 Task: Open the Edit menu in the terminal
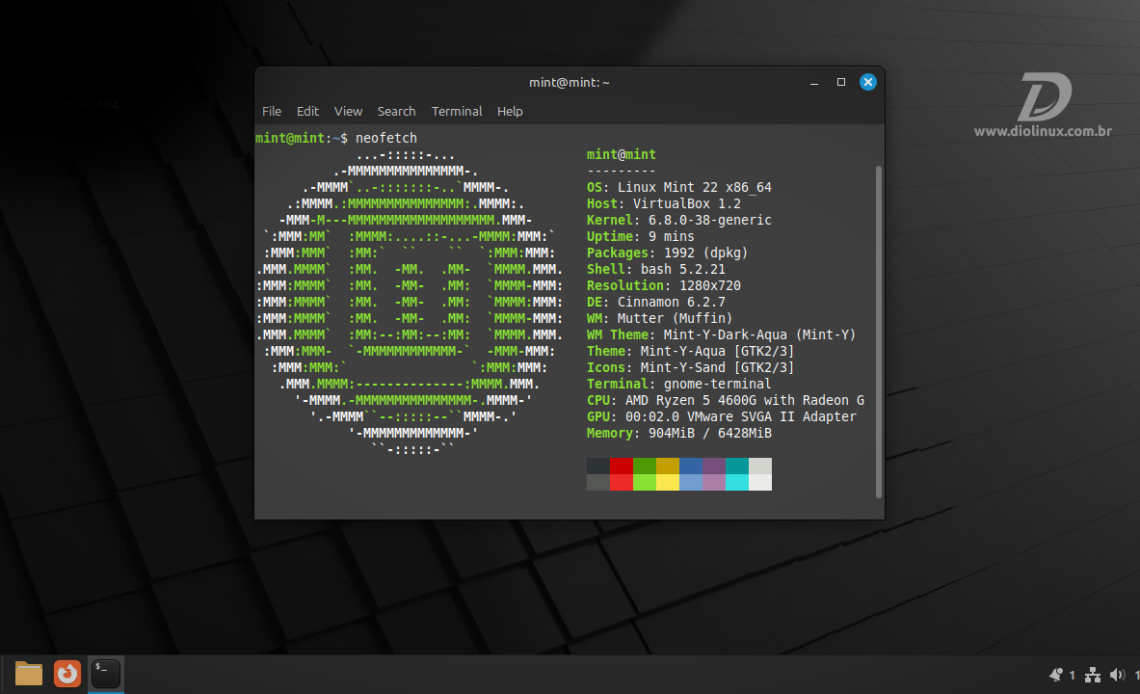307,111
